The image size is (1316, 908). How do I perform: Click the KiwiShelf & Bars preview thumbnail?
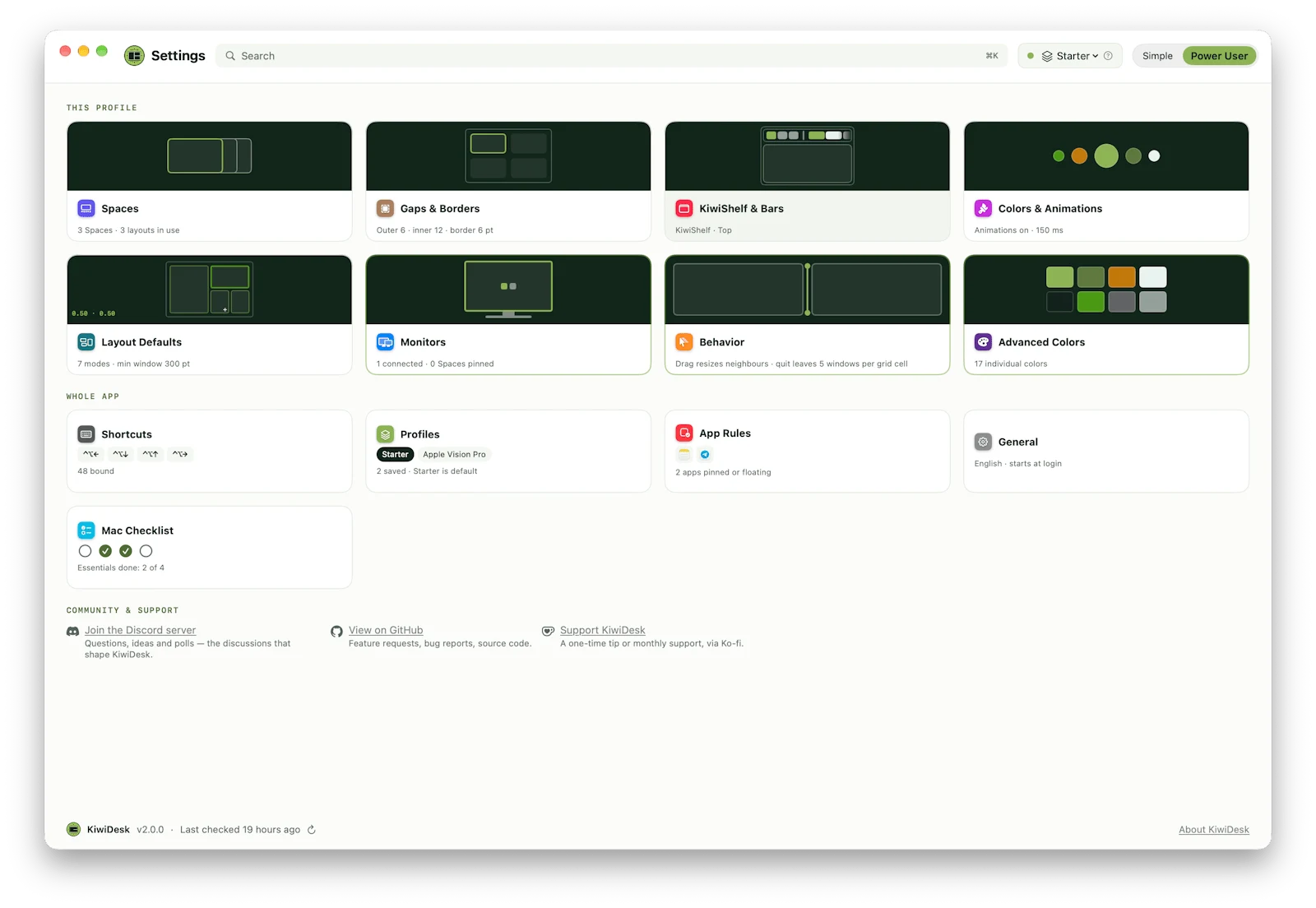pos(808,156)
